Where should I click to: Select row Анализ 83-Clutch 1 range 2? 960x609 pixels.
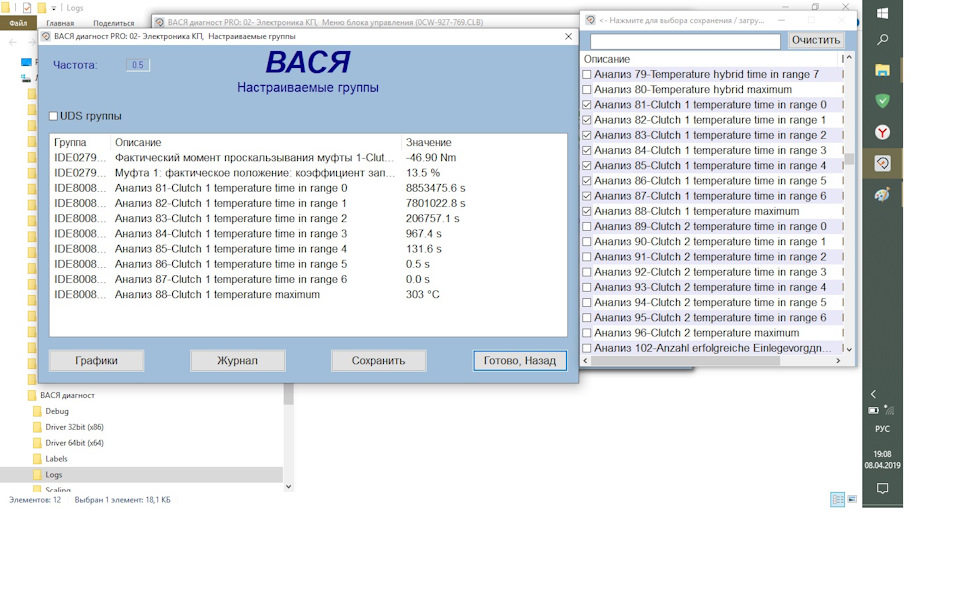[x=308, y=219]
